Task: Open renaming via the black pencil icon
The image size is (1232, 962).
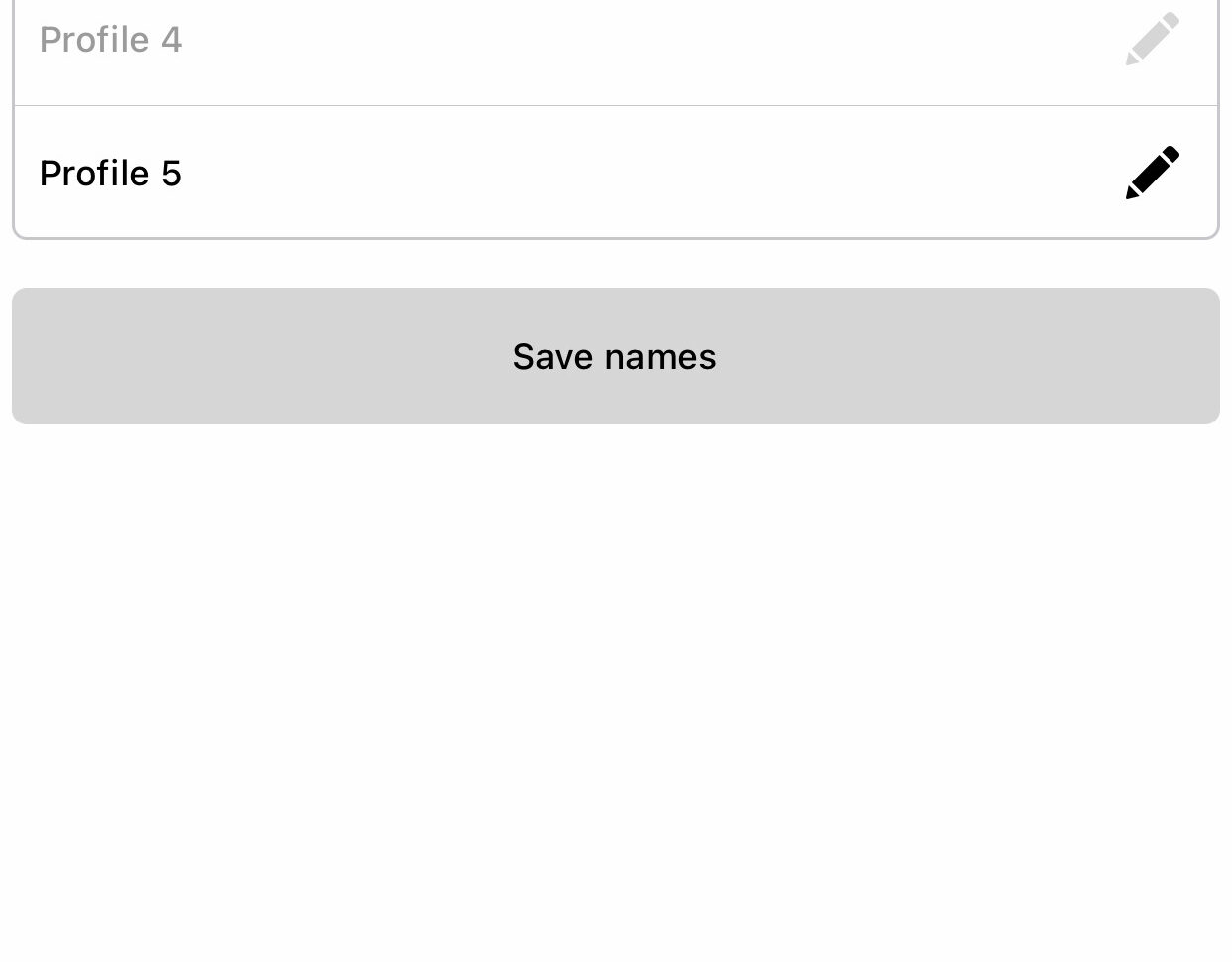Action: pos(1153,173)
